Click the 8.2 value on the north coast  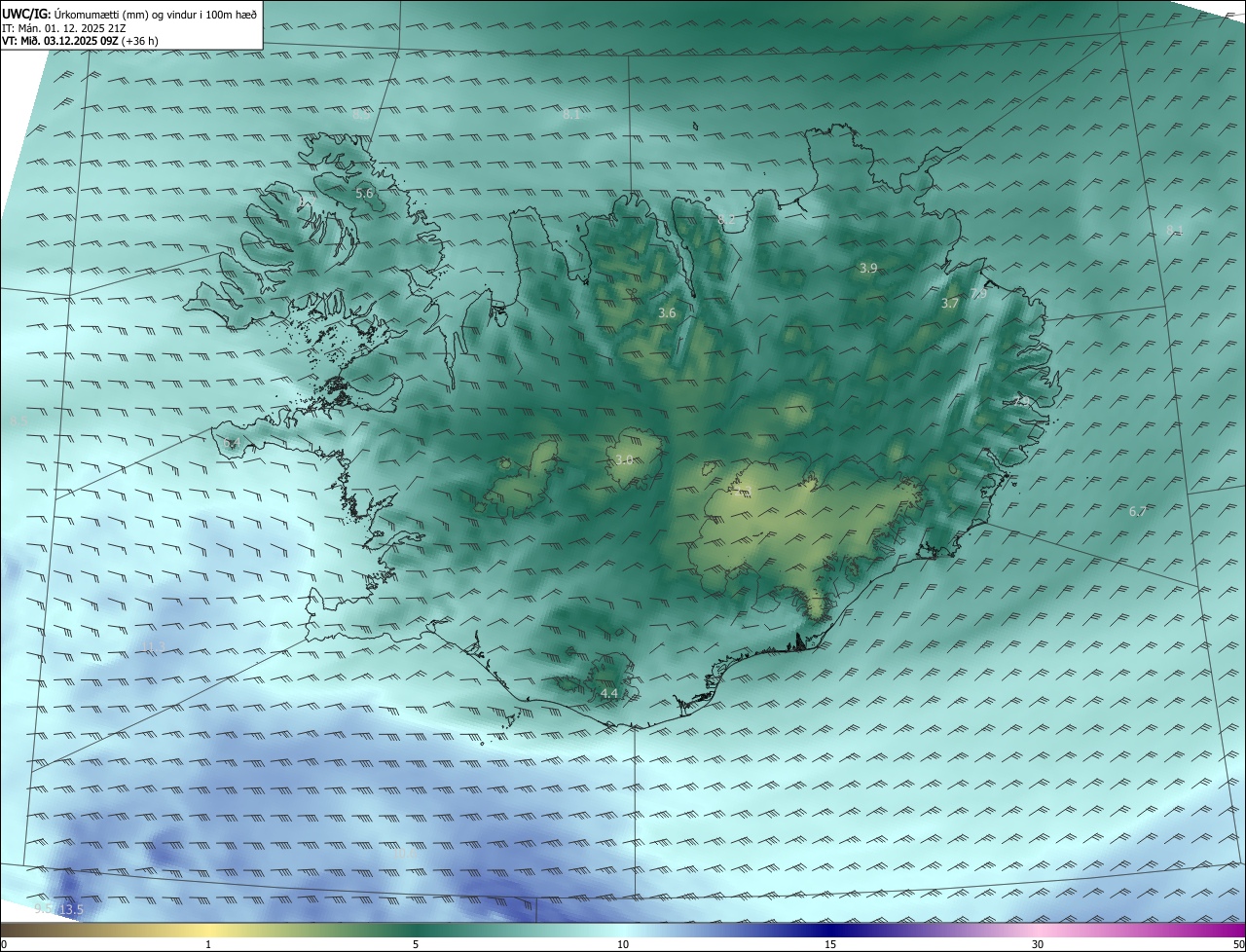click(x=726, y=220)
